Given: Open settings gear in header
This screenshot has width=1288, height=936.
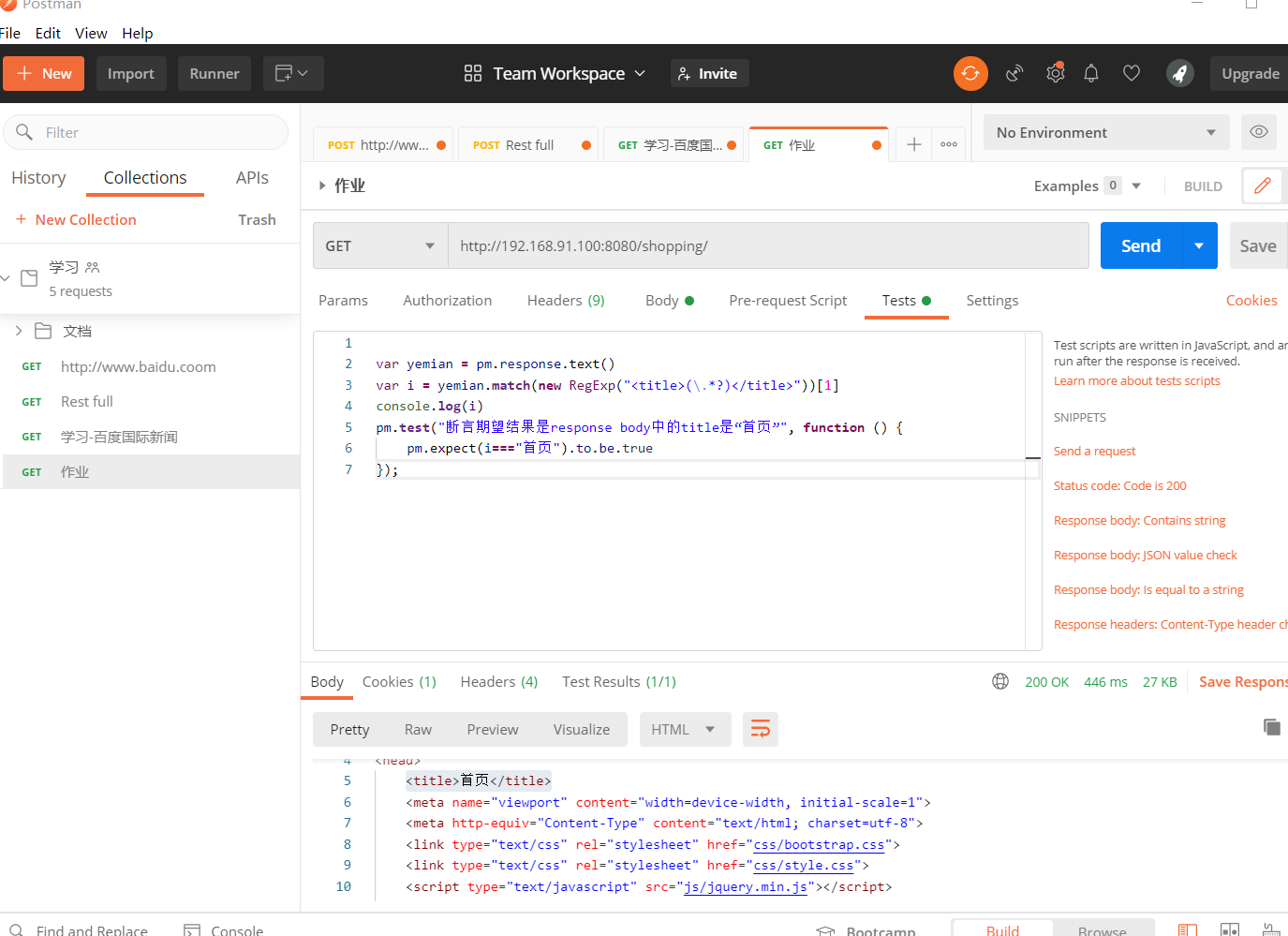Looking at the screenshot, I should click(x=1055, y=73).
